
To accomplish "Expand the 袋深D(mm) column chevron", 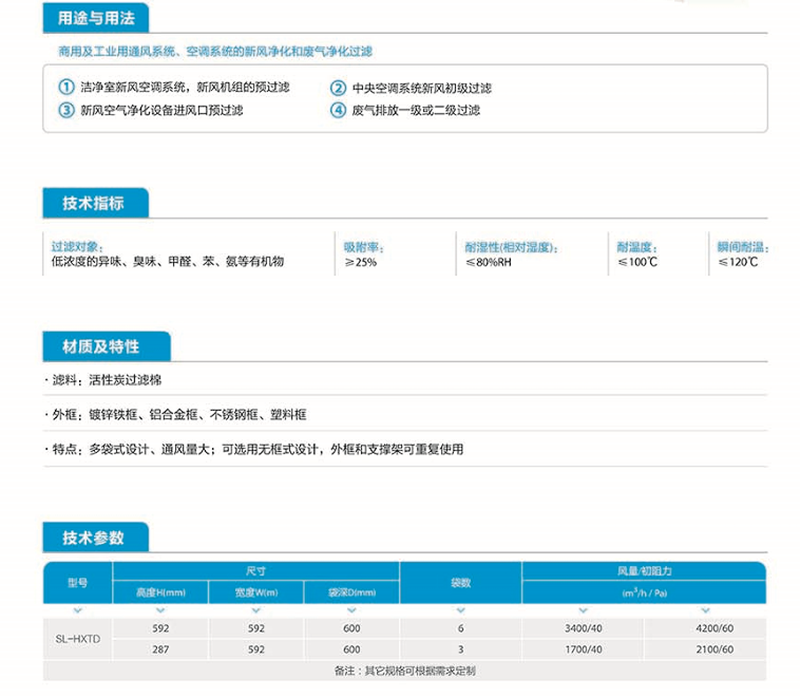I will (x=350, y=609).
